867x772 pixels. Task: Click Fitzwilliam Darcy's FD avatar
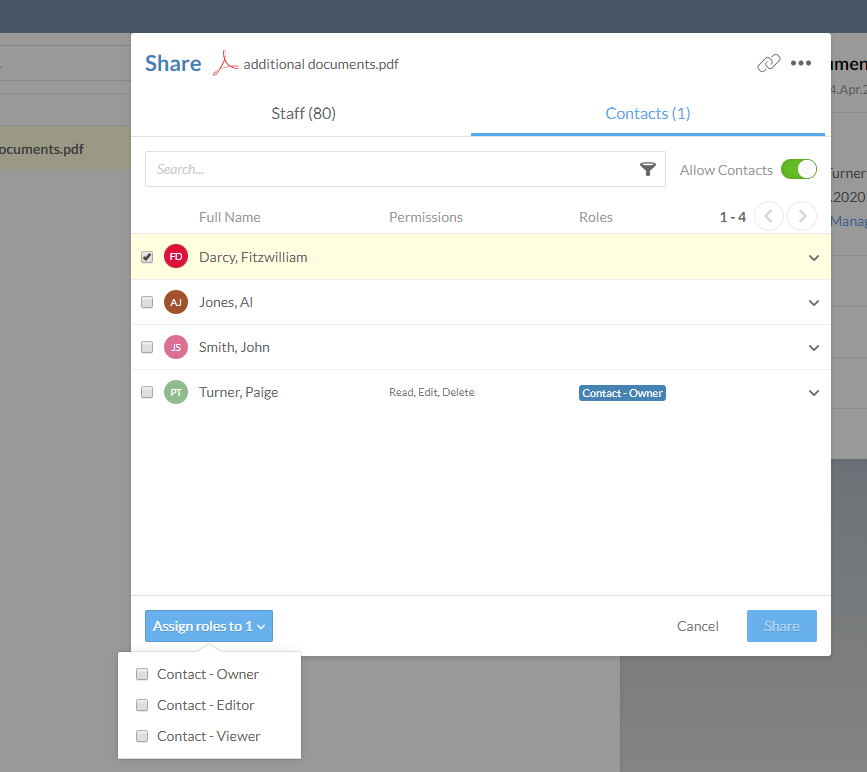175,256
